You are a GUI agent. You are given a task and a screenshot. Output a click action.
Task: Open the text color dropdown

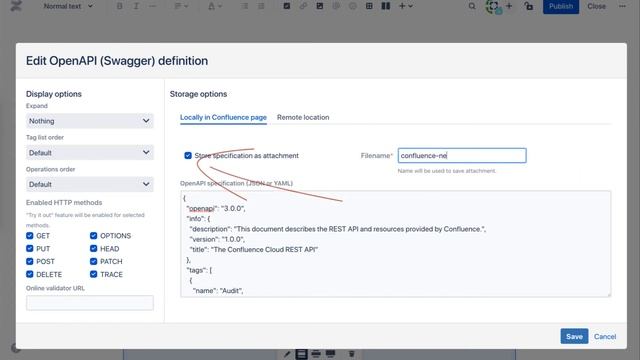tap(215, 6)
